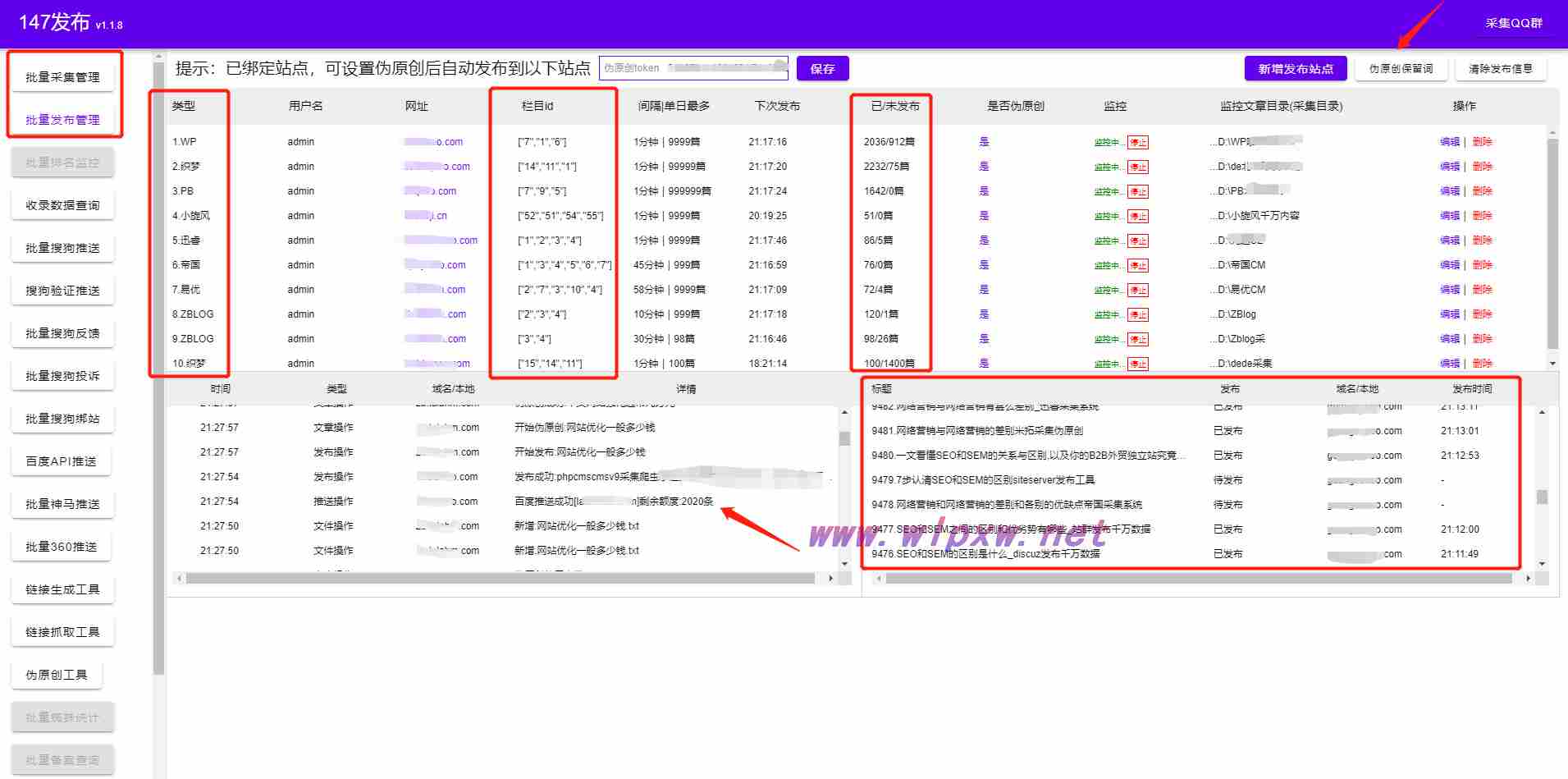Click scroll-right arrow of operation log panel

[x=830, y=579]
